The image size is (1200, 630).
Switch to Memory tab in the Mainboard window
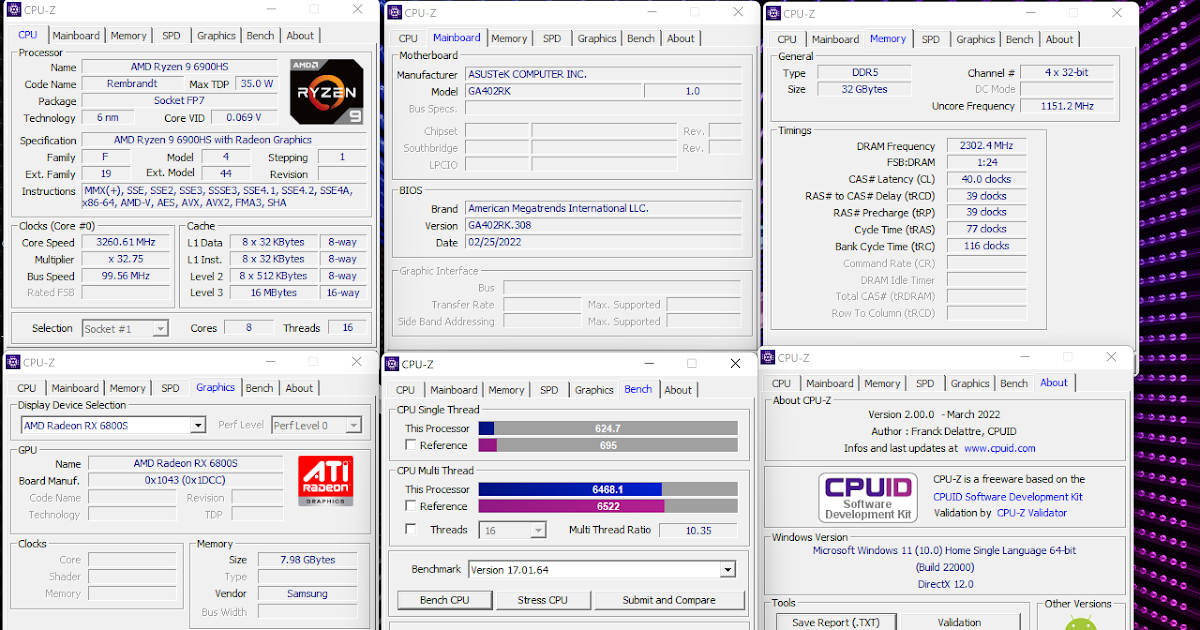(x=509, y=39)
